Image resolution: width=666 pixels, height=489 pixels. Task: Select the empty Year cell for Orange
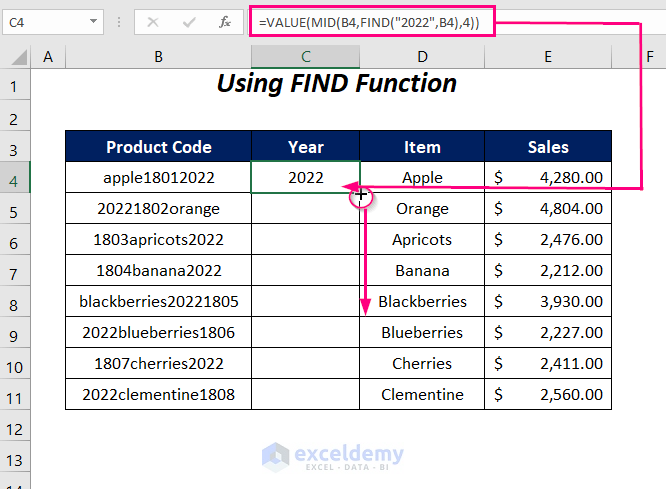[305, 209]
